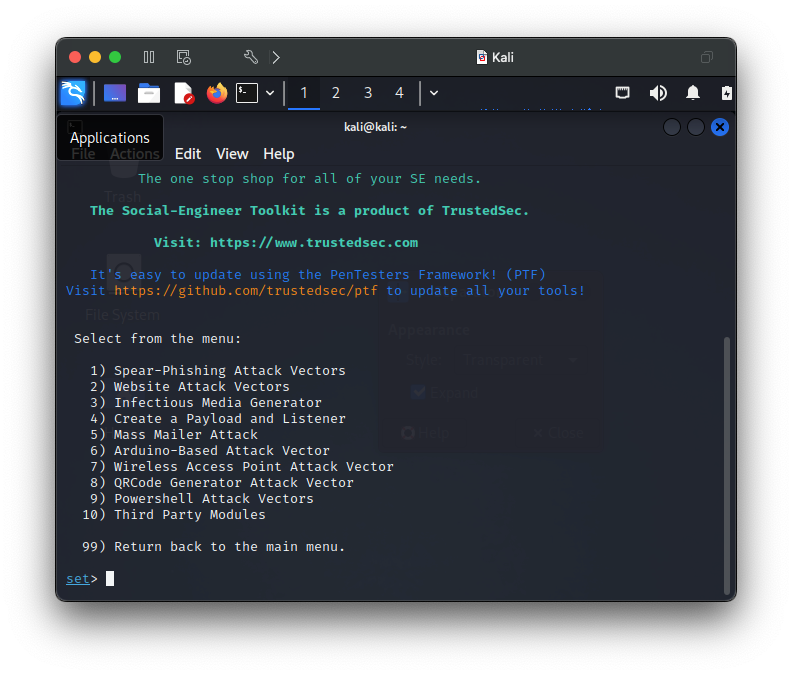Open the volume speaker icon

coord(658,93)
